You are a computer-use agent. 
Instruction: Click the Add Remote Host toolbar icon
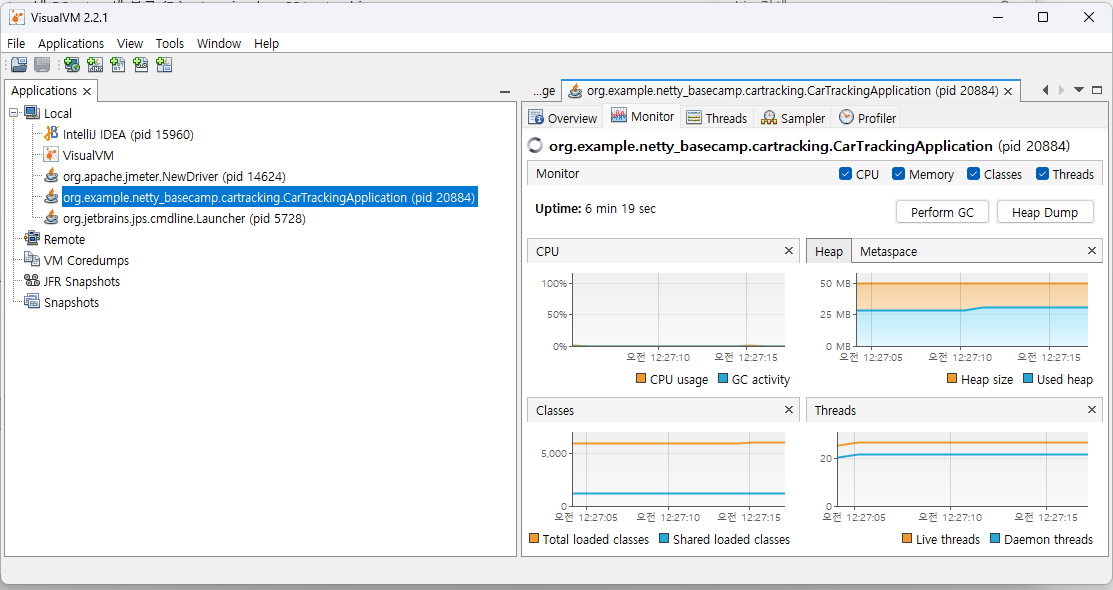[x=72, y=65]
